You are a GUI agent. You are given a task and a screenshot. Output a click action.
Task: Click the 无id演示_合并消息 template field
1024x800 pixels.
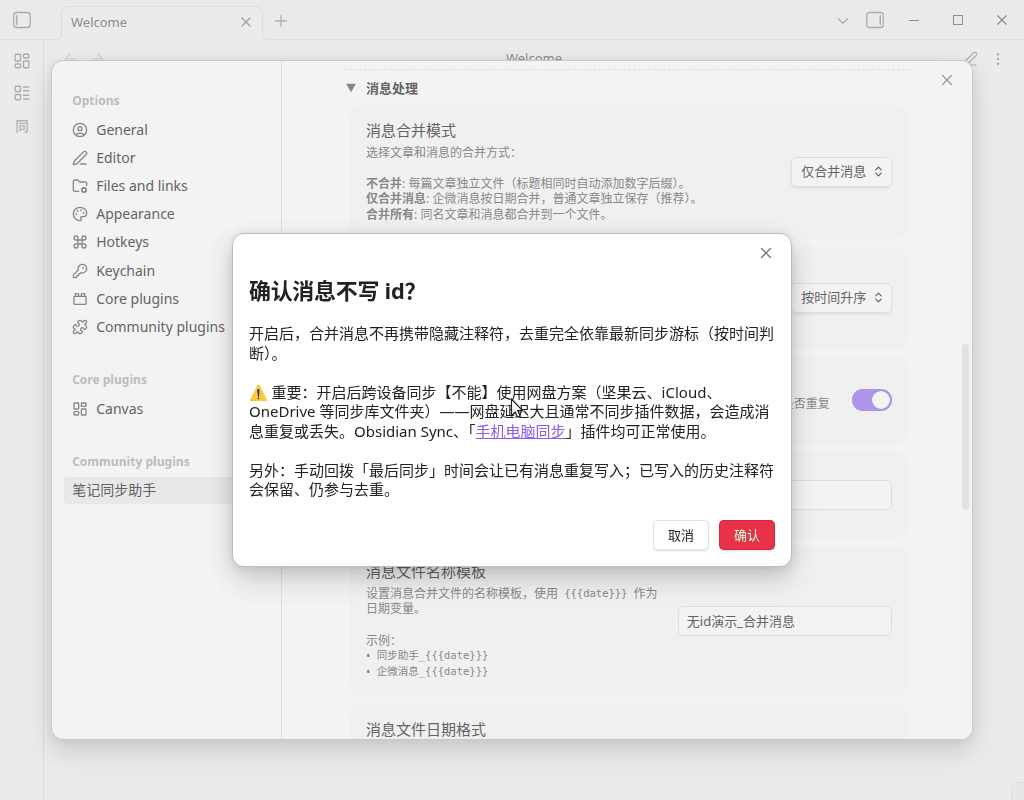click(x=784, y=621)
